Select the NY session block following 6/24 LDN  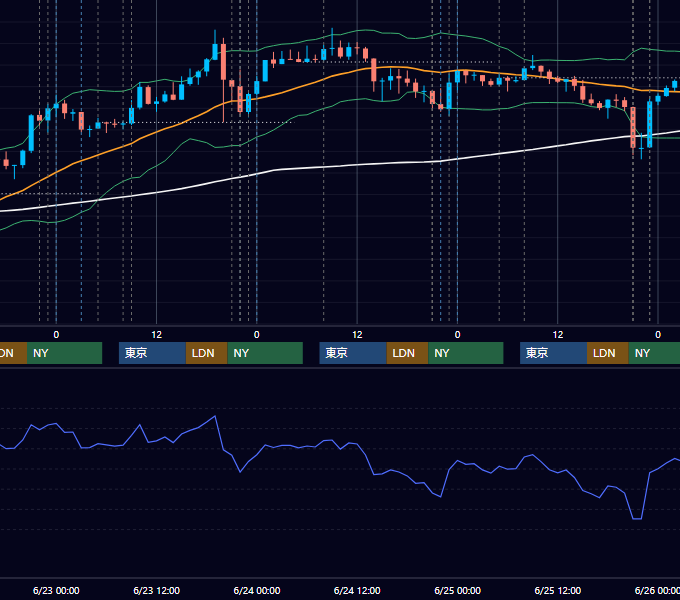[466, 353]
